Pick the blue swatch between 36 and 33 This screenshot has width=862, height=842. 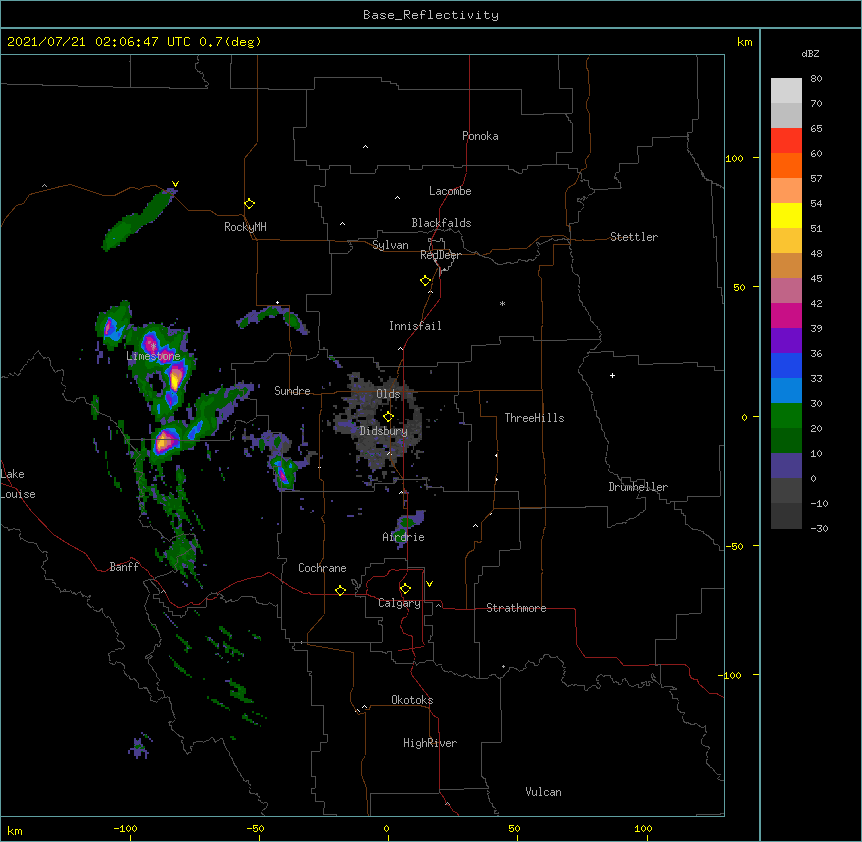coord(786,365)
